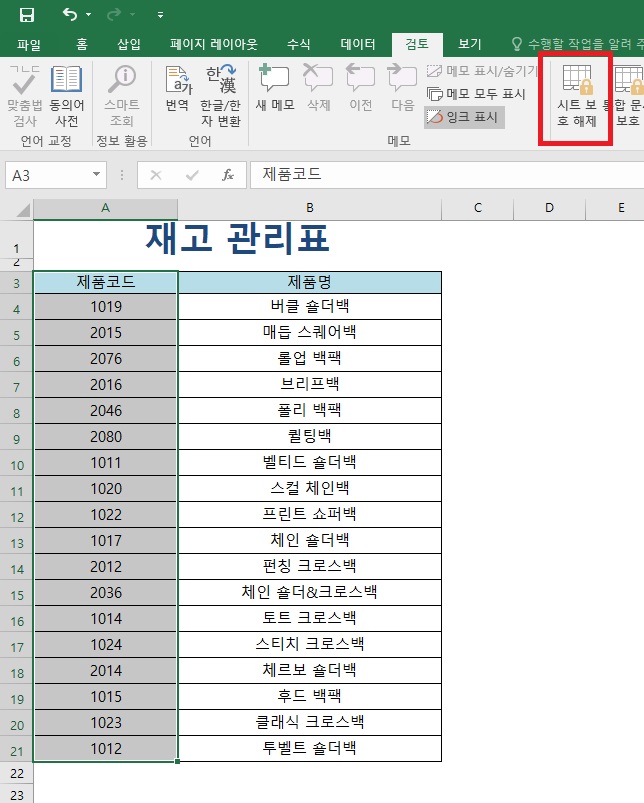644x803 pixels.
Task: Run 맞춤법 검사 spell check
Action: coord(24,95)
